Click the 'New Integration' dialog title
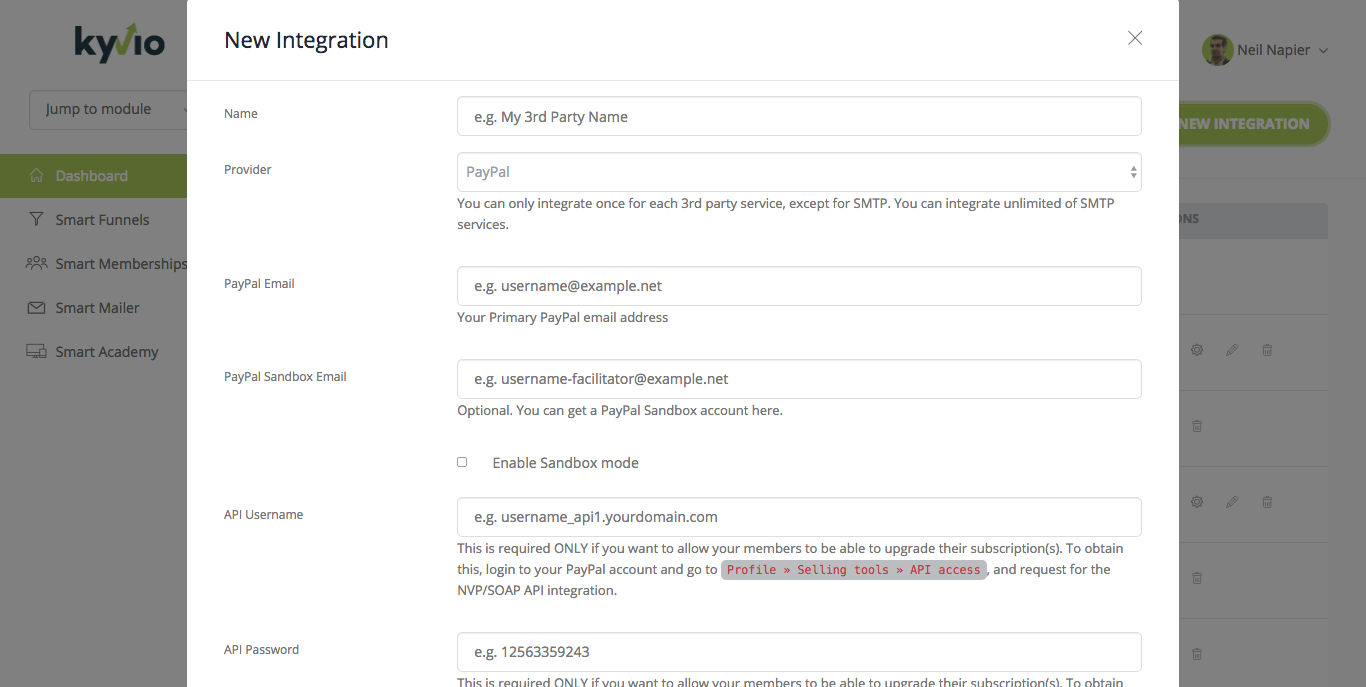 [x=306, y=40]
